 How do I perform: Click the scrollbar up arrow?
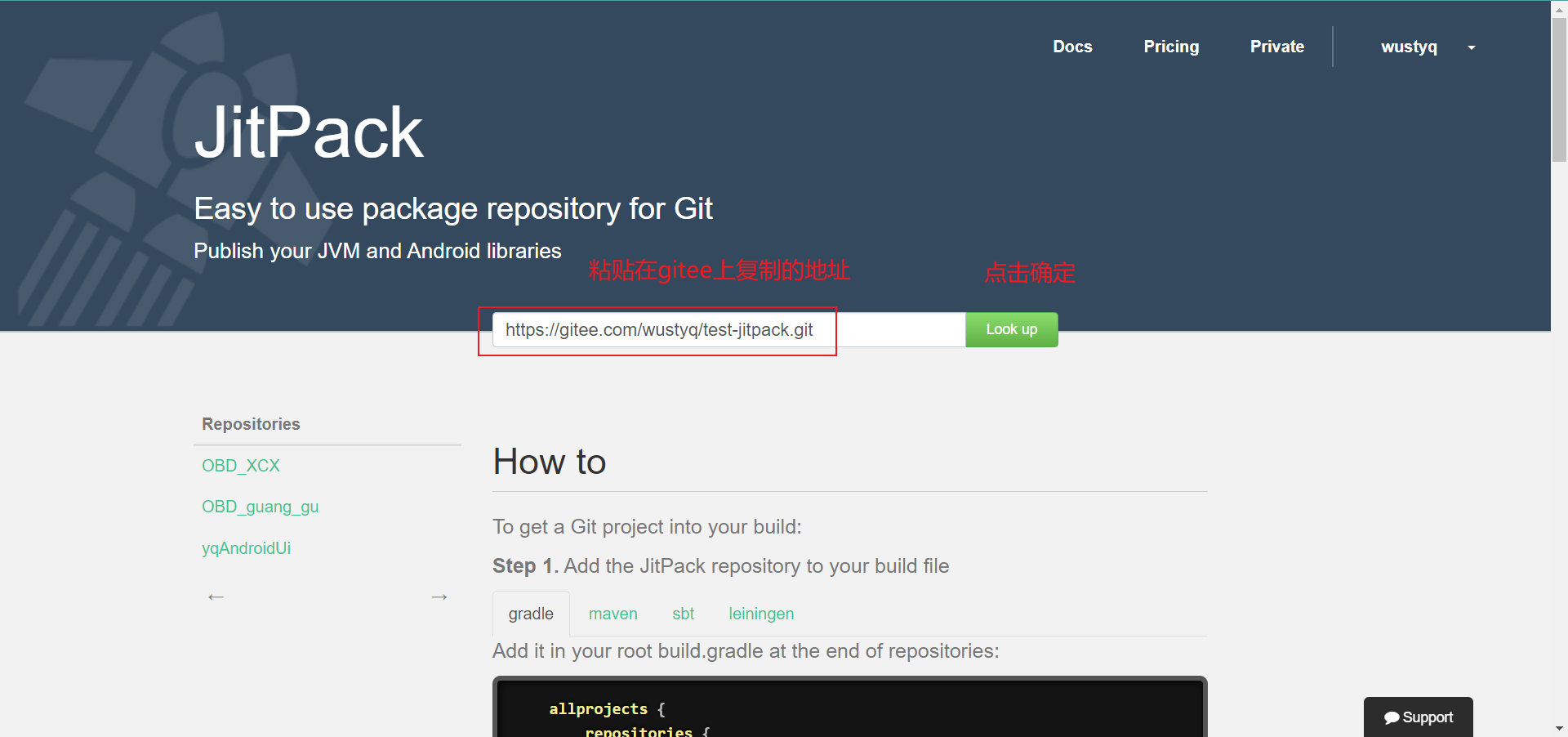[x=1559, y=8]
